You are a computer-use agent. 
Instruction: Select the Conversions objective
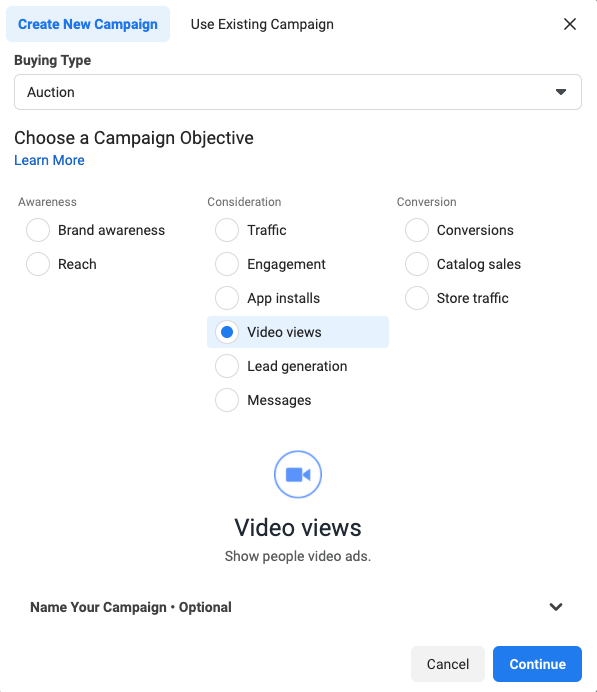tap(417, 230)
